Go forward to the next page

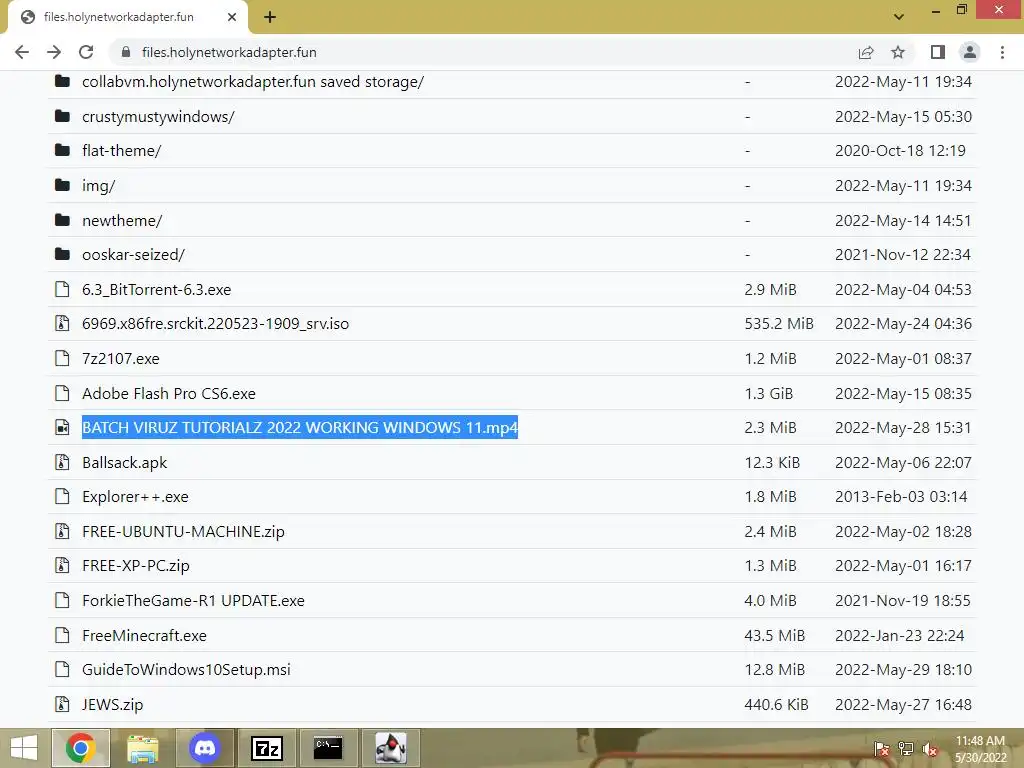[54, 52]
